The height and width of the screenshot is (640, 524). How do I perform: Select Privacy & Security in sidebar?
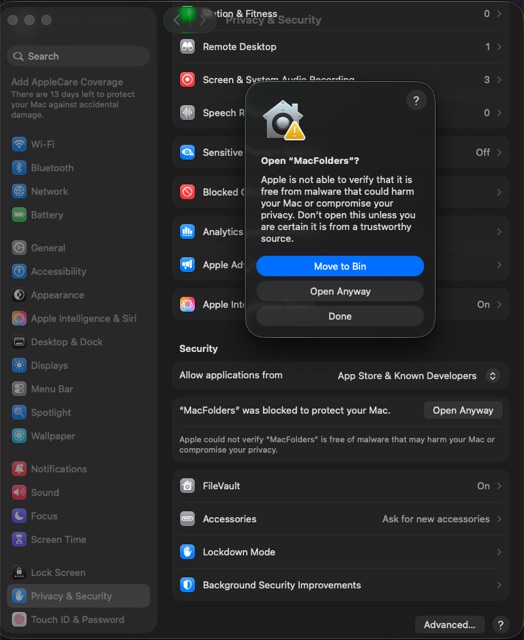78,596
